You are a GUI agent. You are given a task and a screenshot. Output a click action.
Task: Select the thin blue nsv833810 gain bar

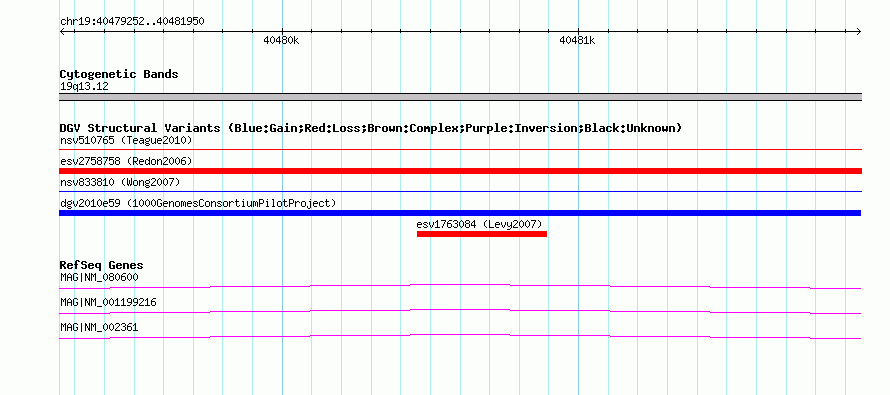(x=460, y=192)
